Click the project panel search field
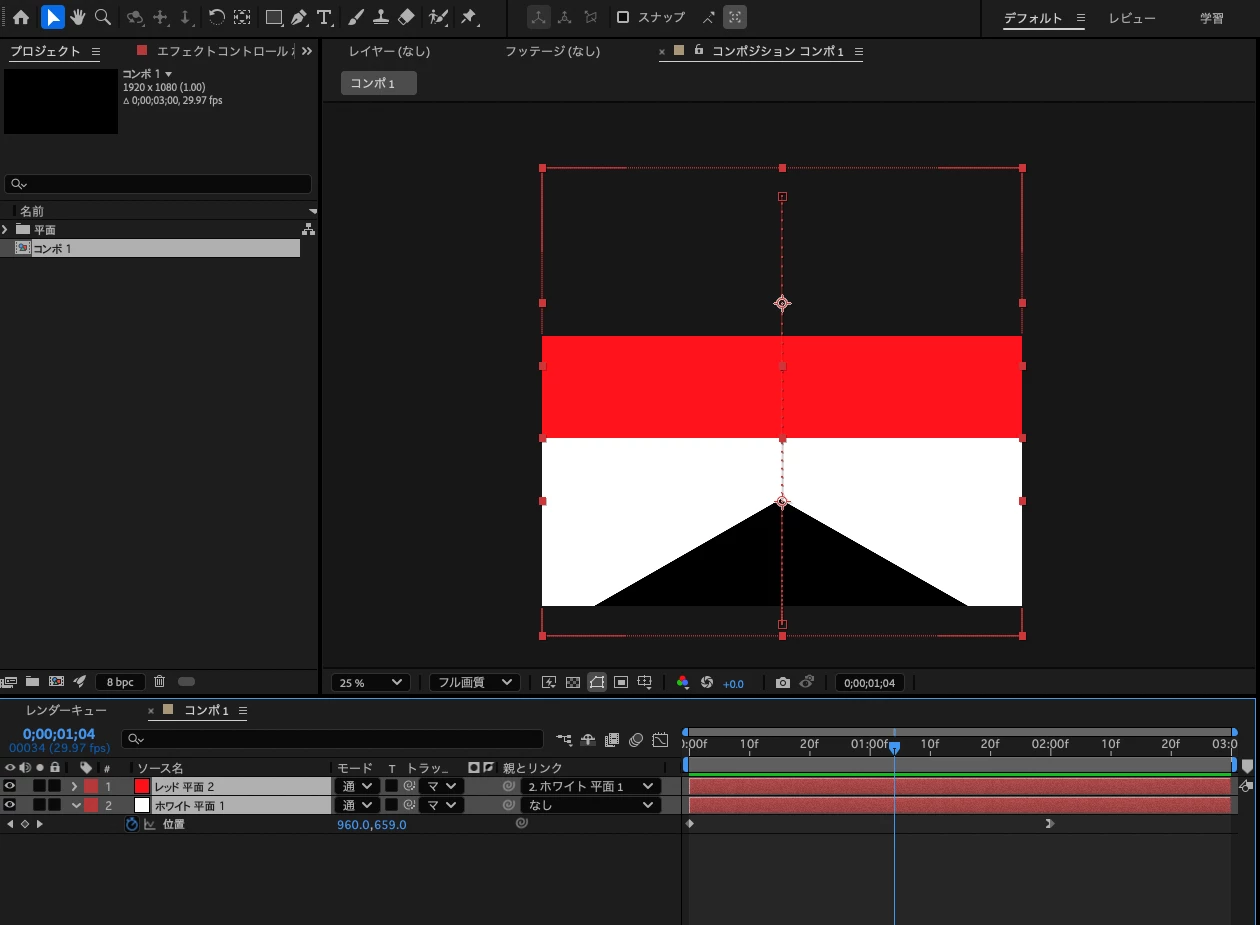 point(160,184)
